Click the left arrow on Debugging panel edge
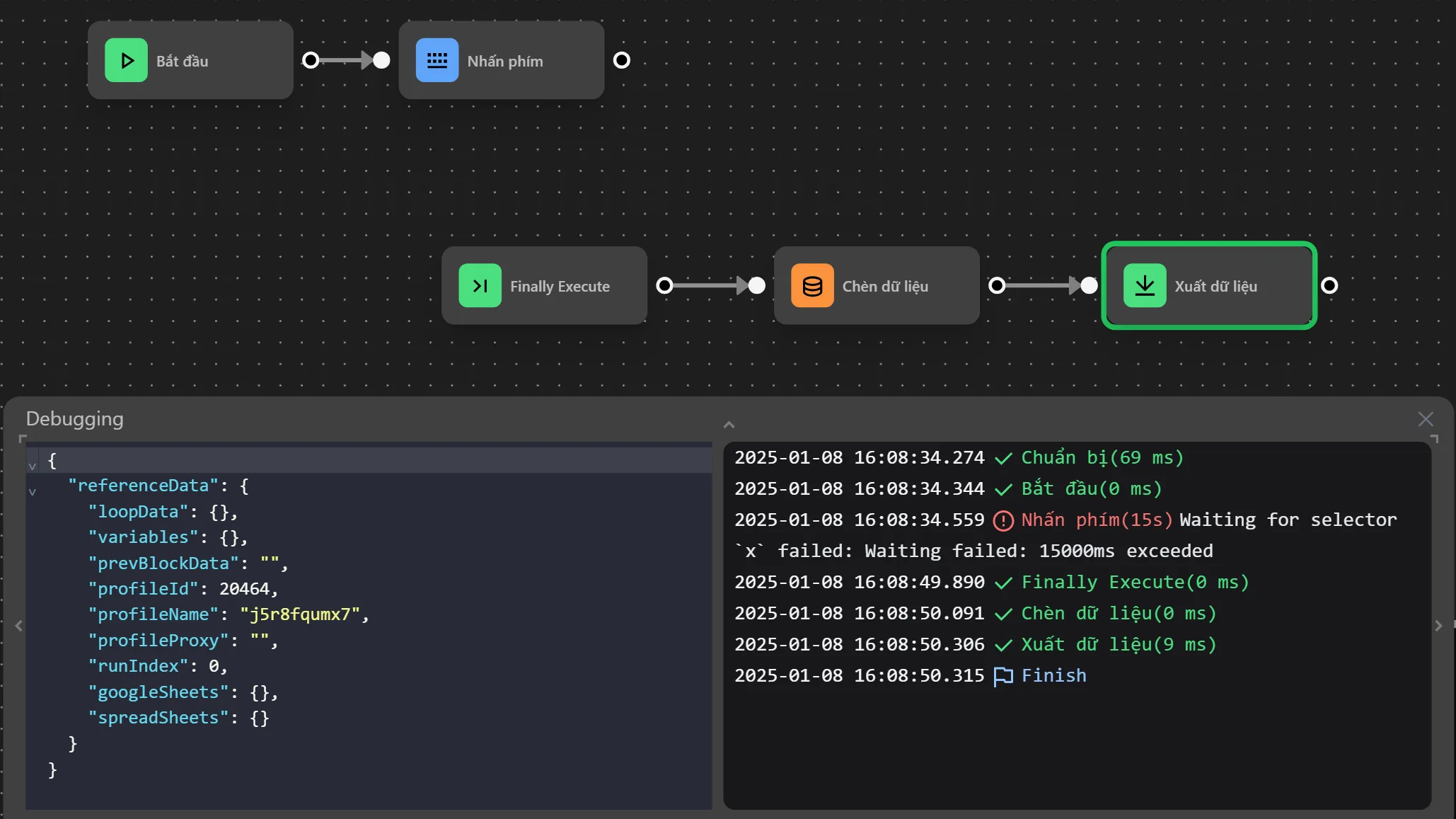This screenshot has height=819, width=1456. pyautogui.click(x=18, y=626)
